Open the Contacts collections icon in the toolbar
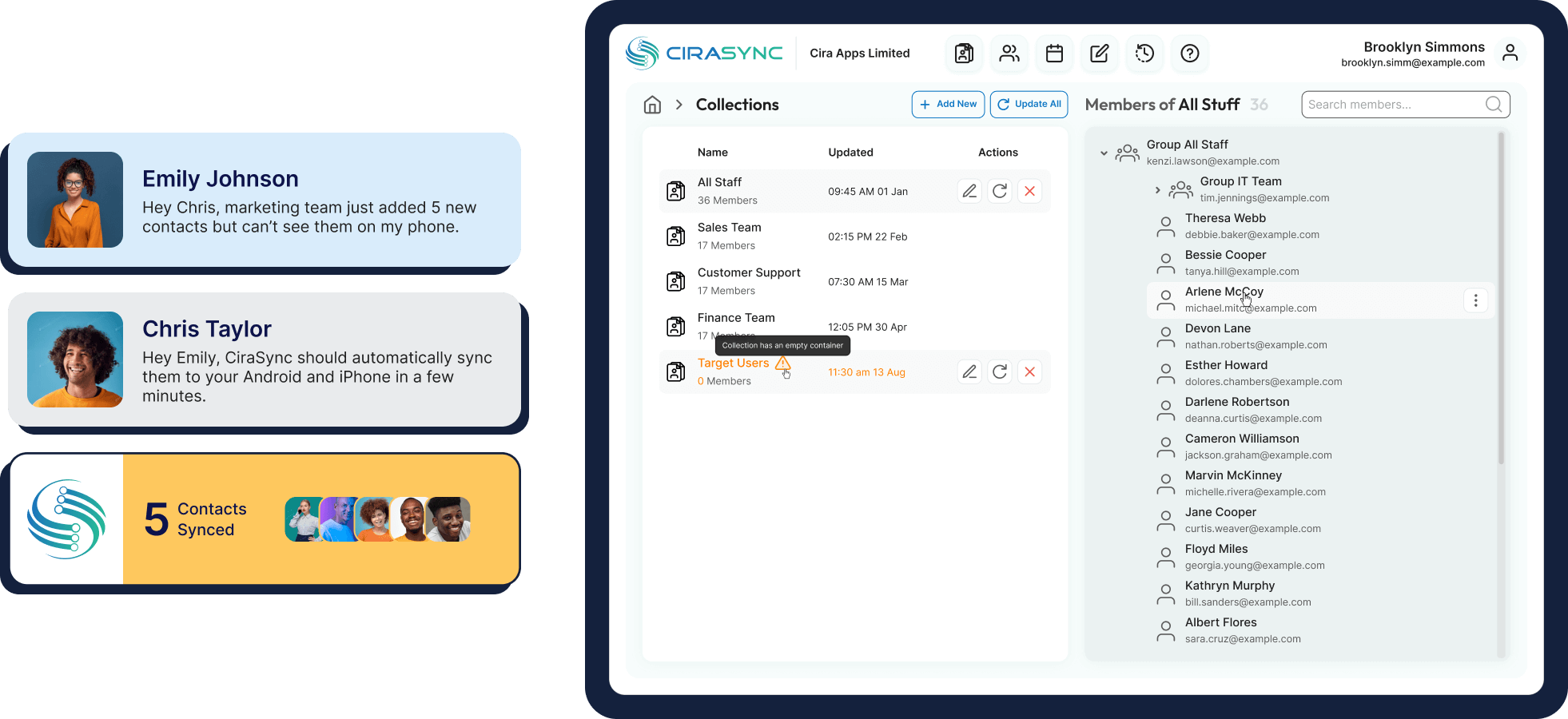Image resolution: width=1568 pixels, height=719 pixels. coord(964,54)
